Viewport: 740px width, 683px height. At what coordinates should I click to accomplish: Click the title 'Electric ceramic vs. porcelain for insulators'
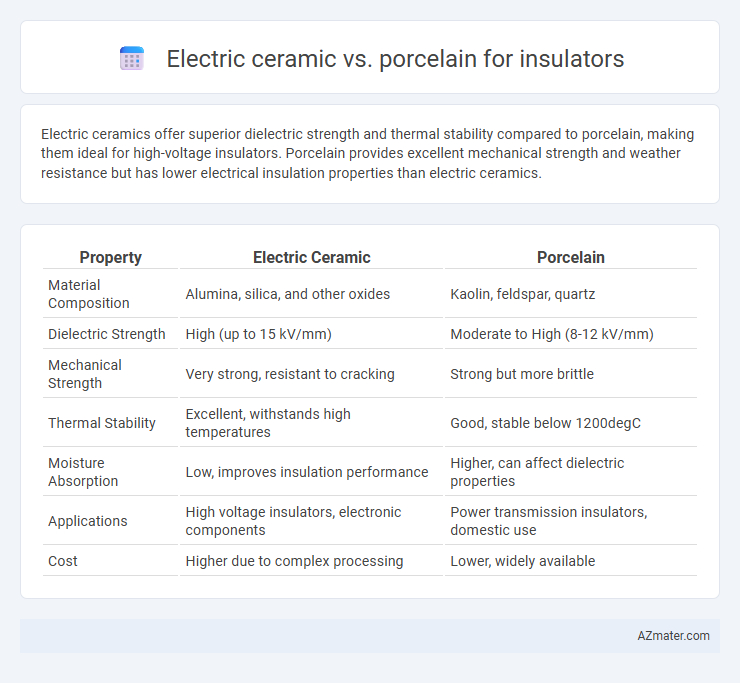[x=395, y=59]
